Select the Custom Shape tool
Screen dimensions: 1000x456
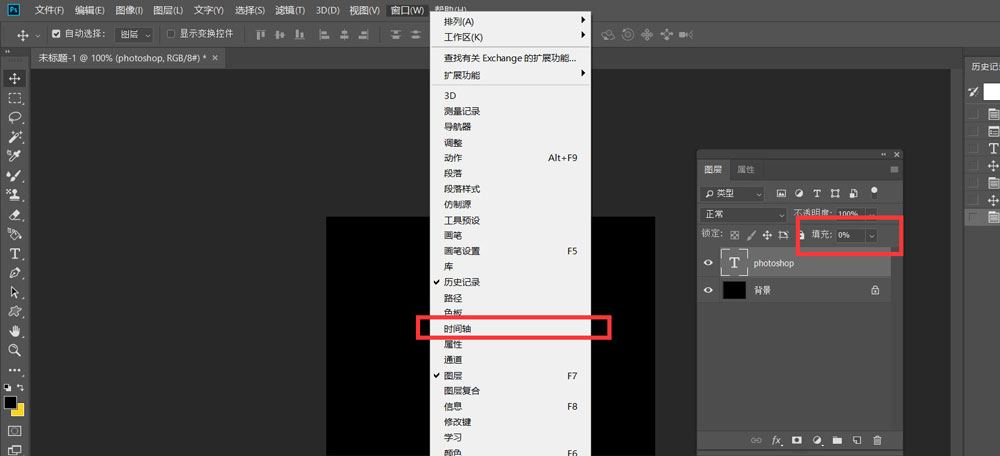tap(14, 311)
